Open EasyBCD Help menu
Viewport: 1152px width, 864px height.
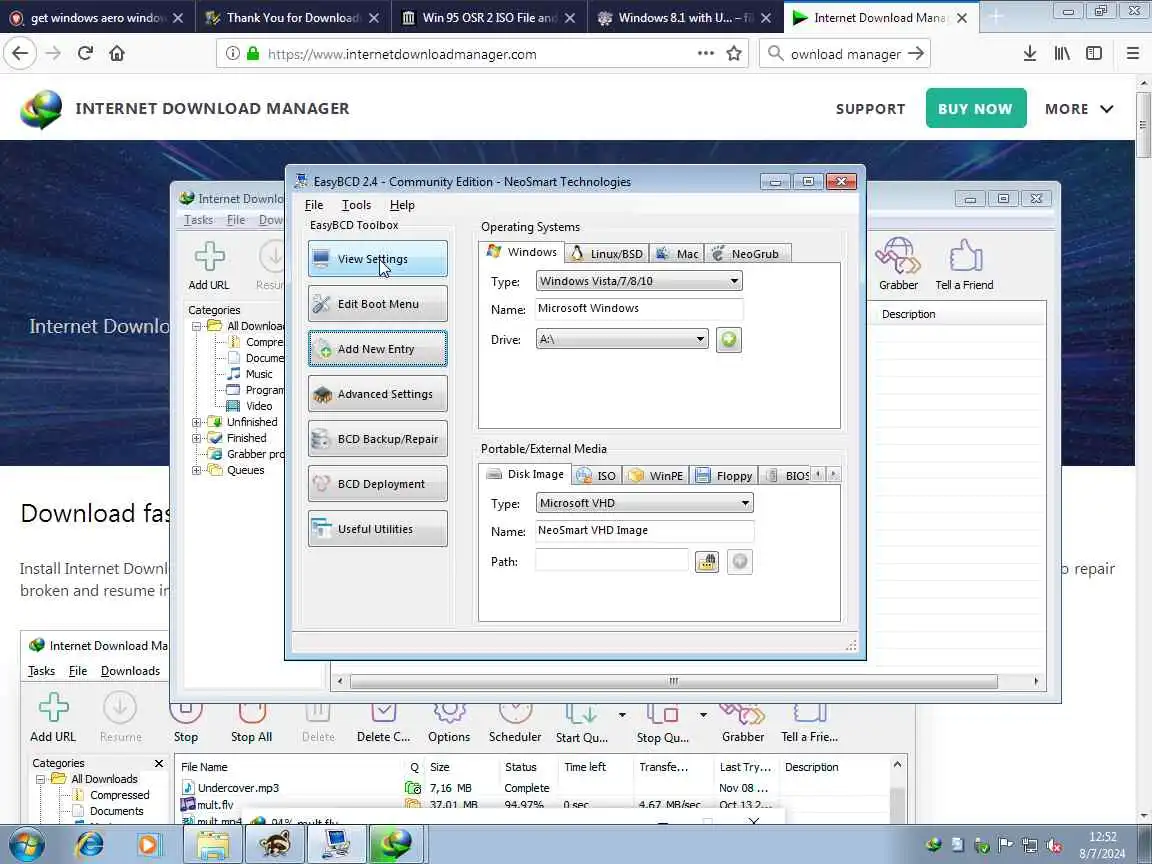coord(402,205)
